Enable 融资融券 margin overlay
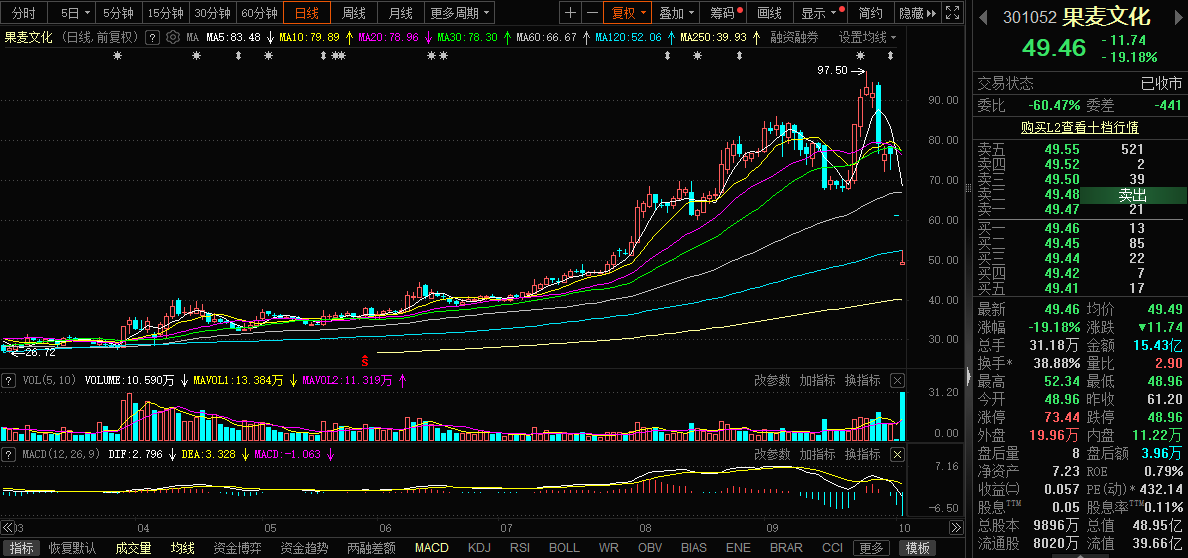This screenshot has height=558, width=1188. tap(795, 37)
